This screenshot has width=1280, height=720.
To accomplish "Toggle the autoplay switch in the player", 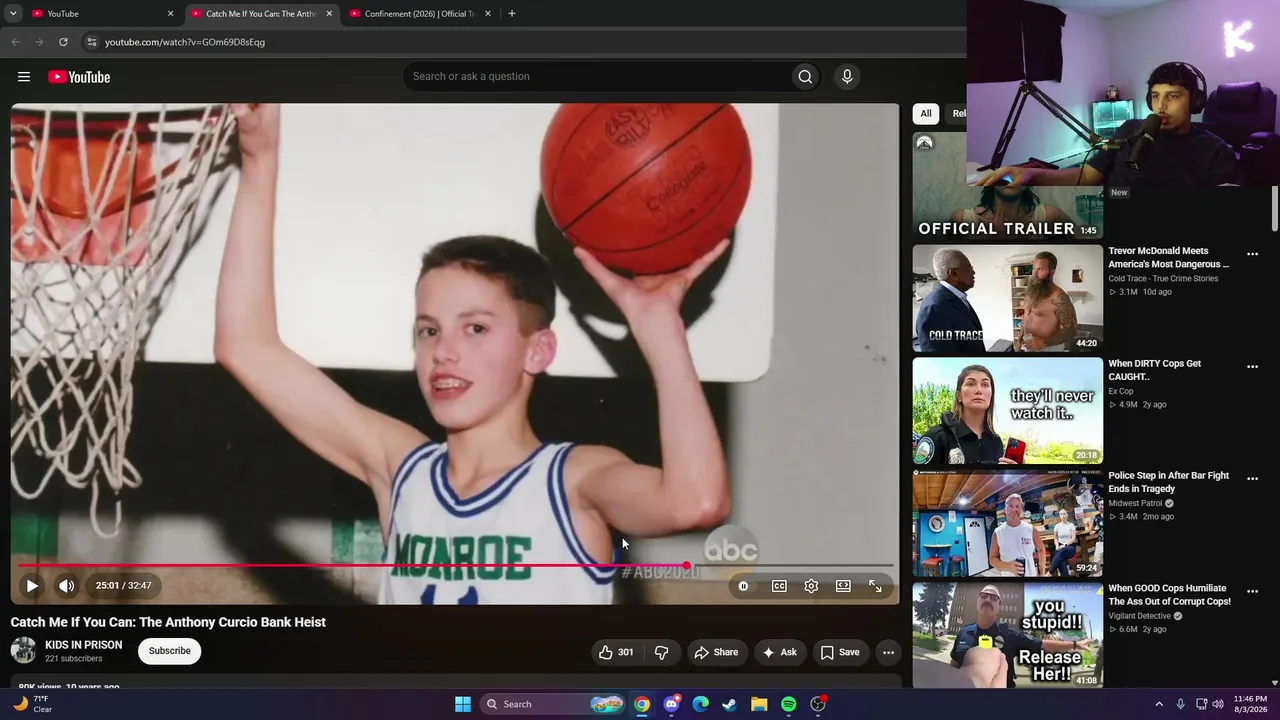I will click(x=743, y=586).
